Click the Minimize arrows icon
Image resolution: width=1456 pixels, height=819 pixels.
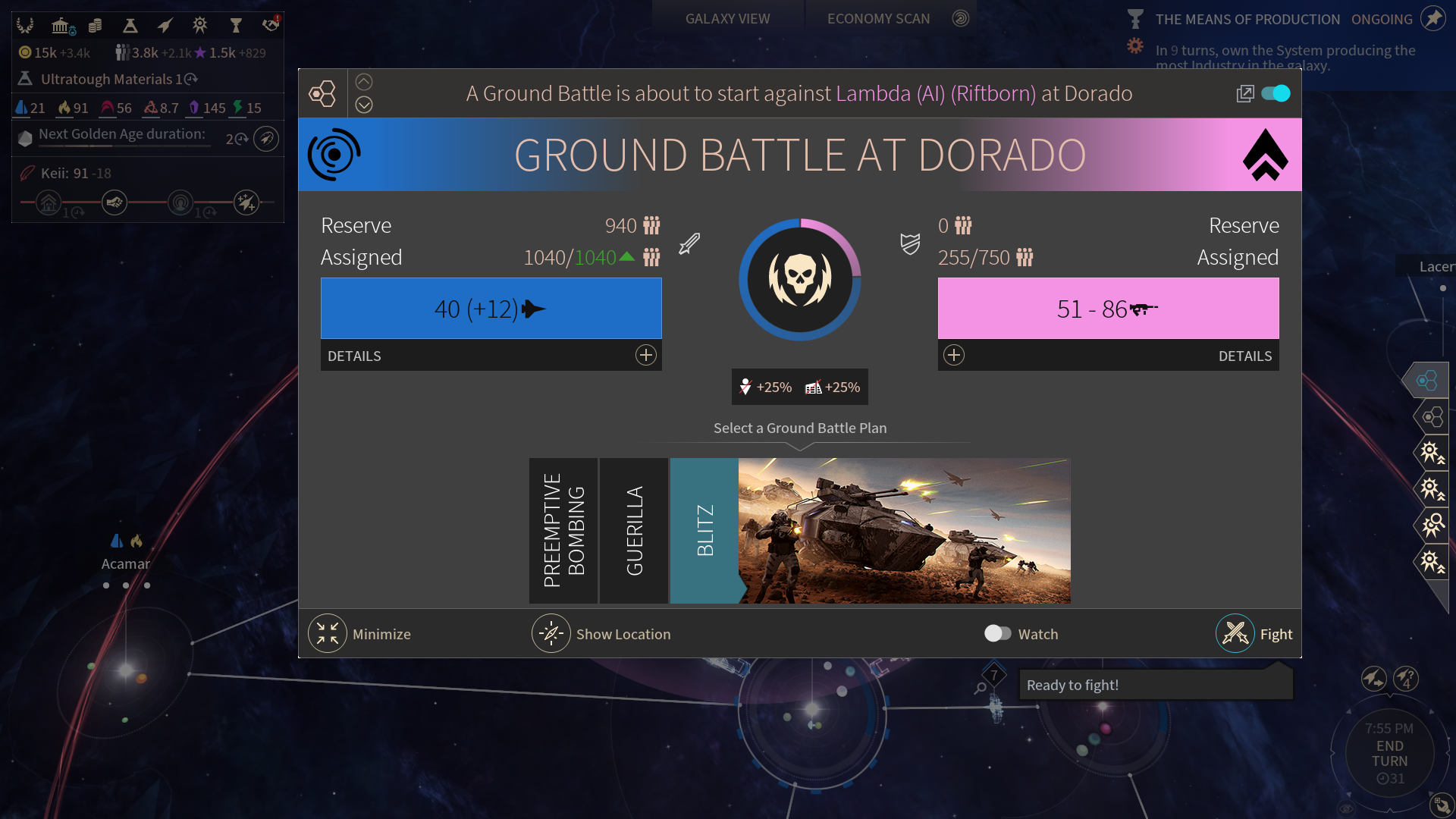tap(327, 633)
